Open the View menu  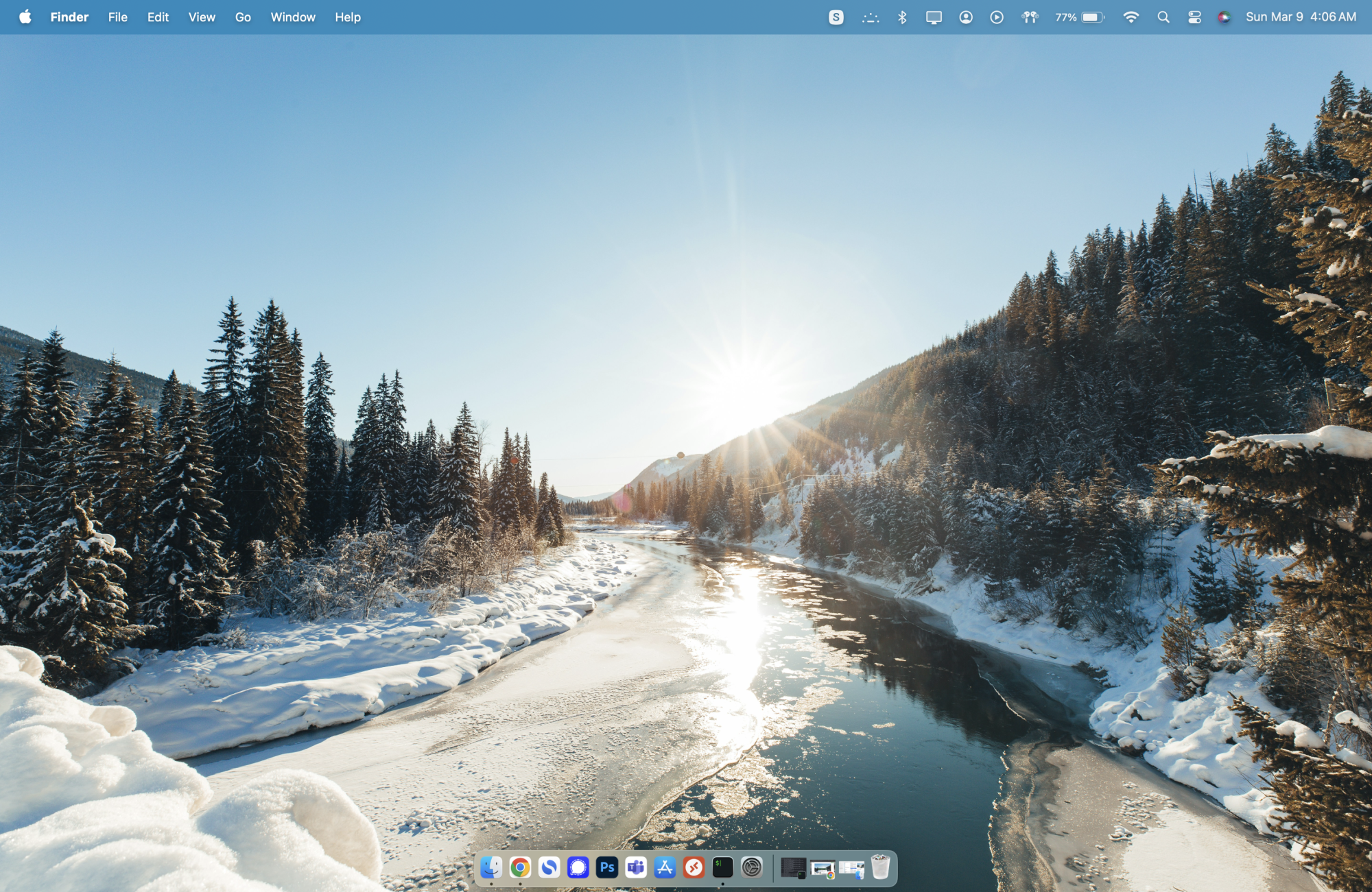(202, 17)
